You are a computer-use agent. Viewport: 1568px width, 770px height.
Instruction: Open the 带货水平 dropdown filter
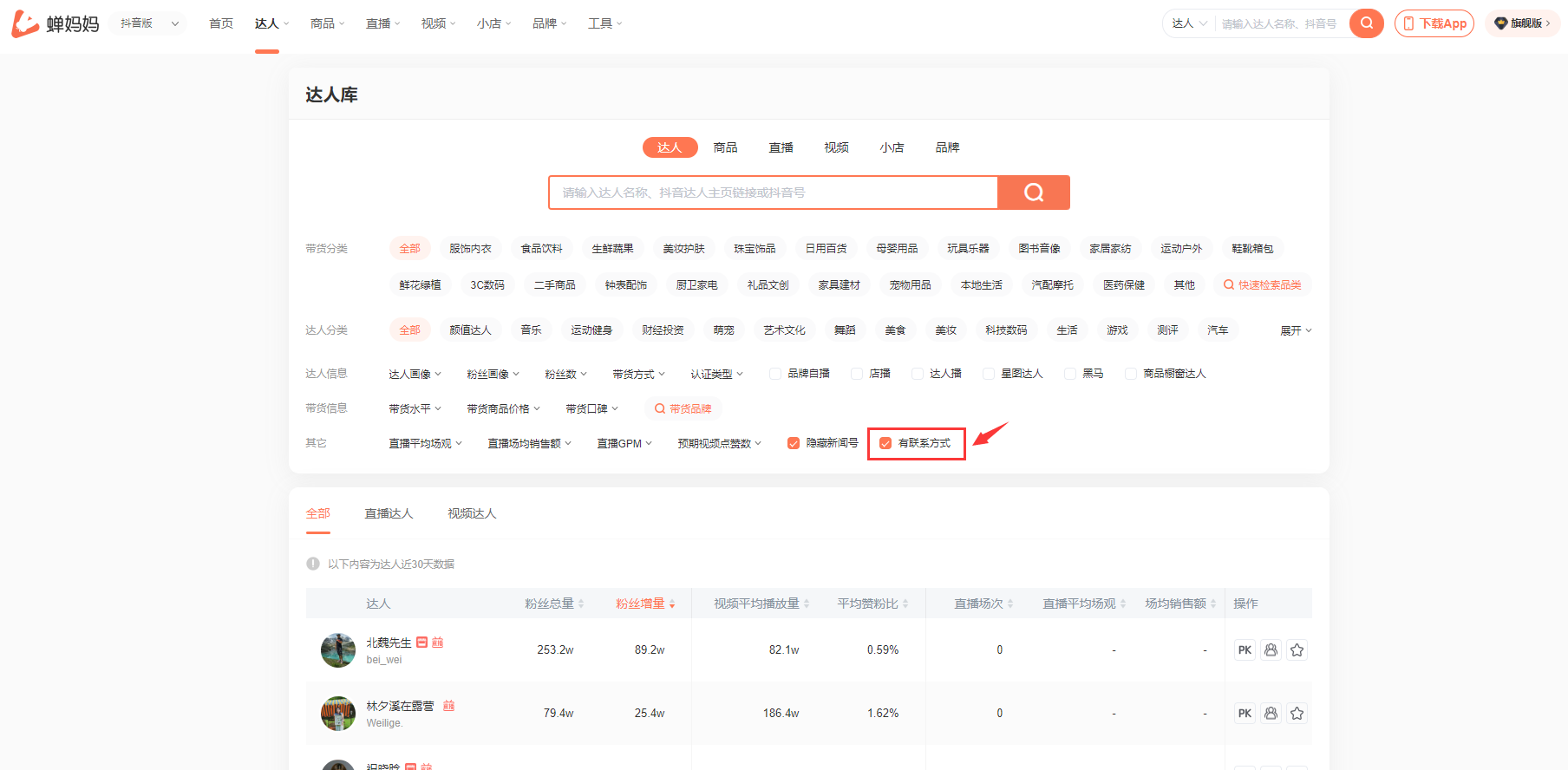pos(415,408)
